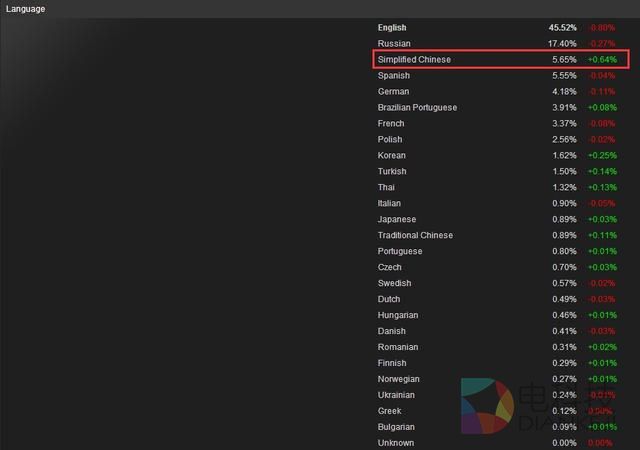Screen dimensions: 640x450
Task: Click the +0.08% Brazilian Portuguese change
Action: [602, 107]
